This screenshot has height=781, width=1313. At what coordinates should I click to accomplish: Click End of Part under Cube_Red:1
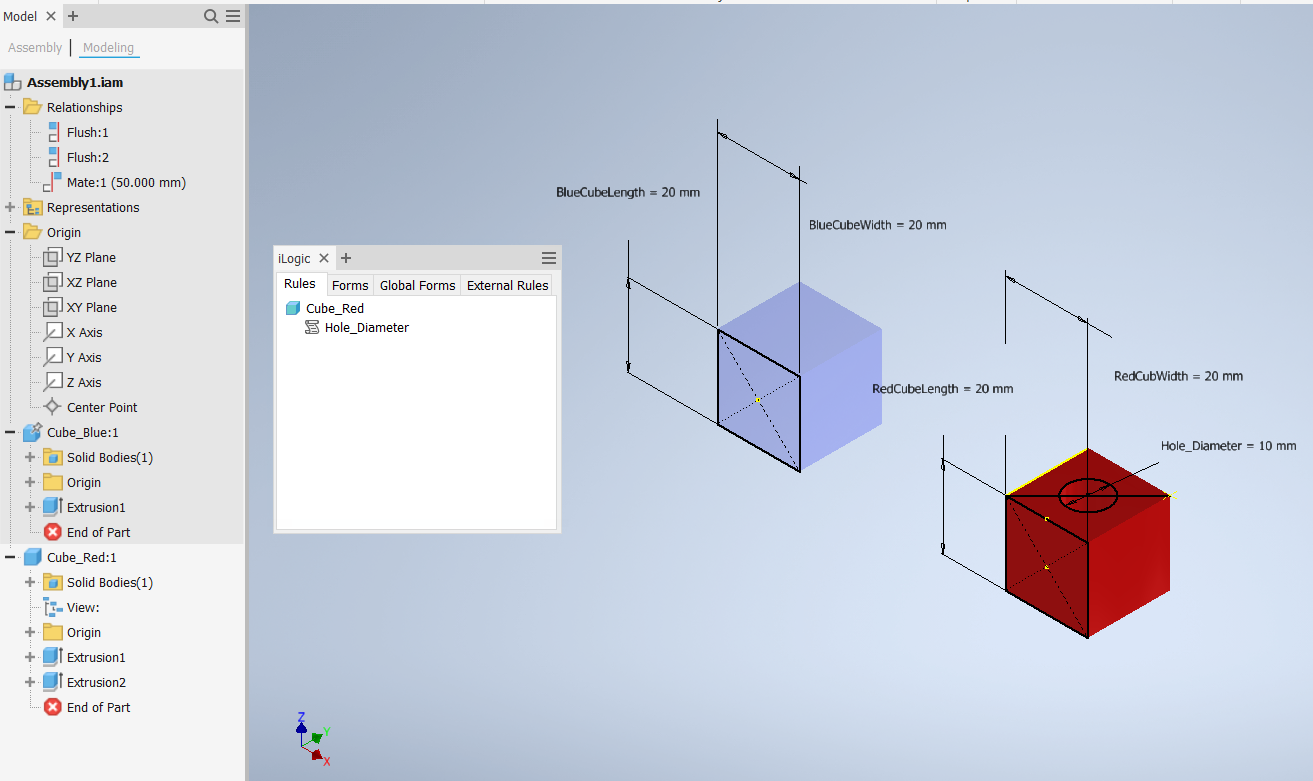click(97, 707)
